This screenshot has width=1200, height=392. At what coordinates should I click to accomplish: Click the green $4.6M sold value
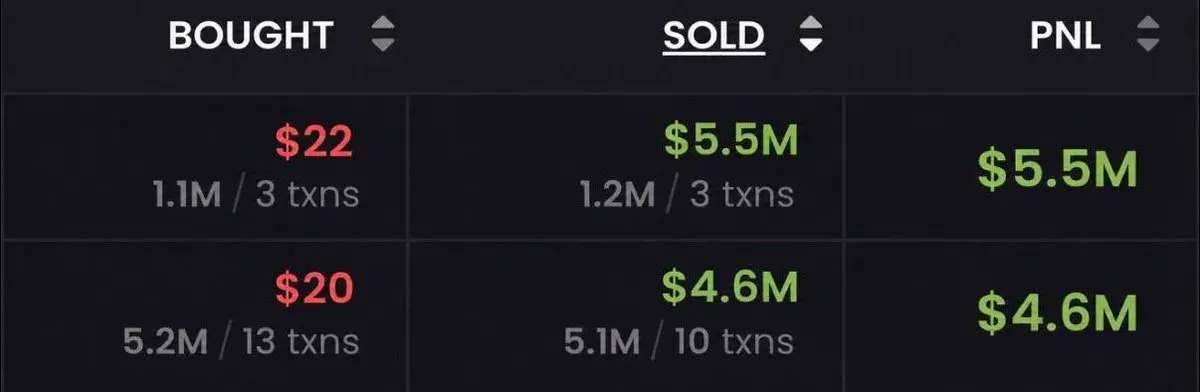[x=731, y=290]
